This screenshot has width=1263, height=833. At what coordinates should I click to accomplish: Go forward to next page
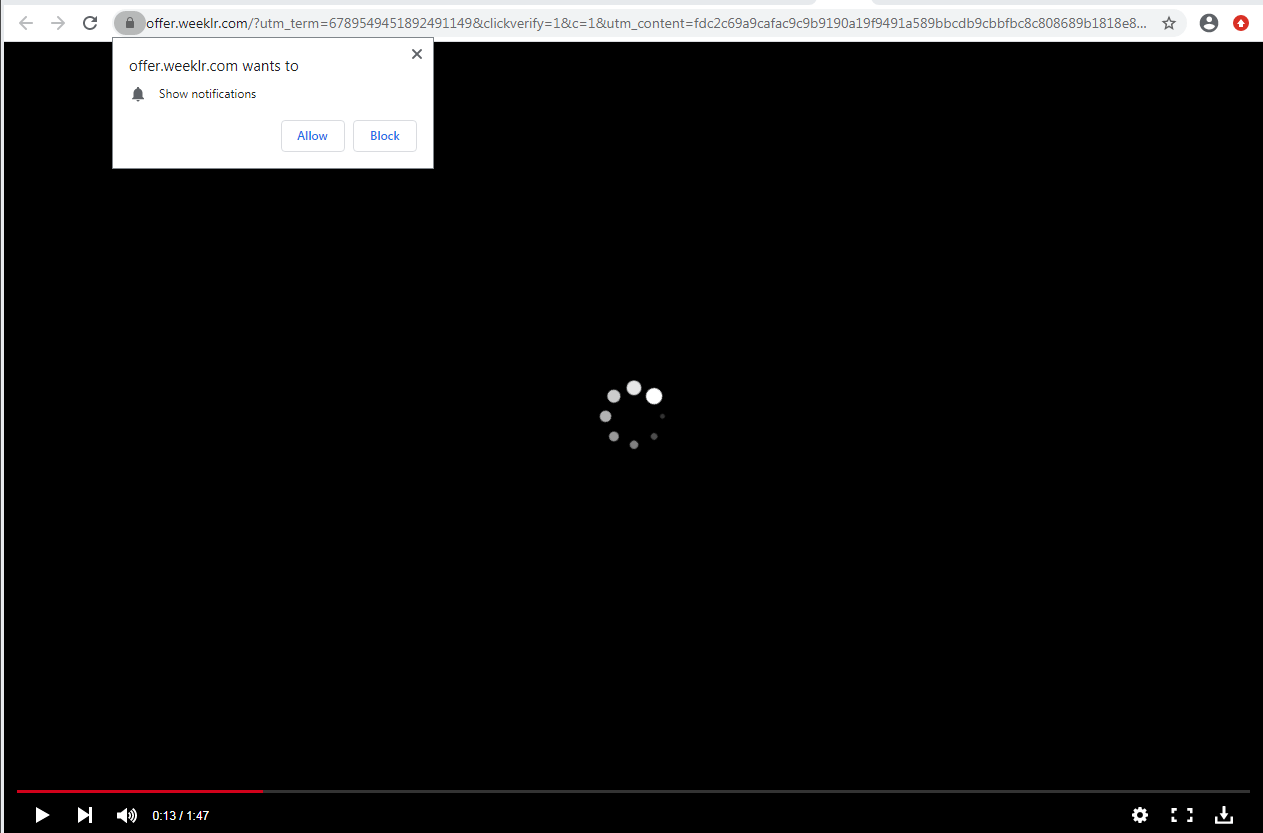pyautogui.click(x=58, y=23)
